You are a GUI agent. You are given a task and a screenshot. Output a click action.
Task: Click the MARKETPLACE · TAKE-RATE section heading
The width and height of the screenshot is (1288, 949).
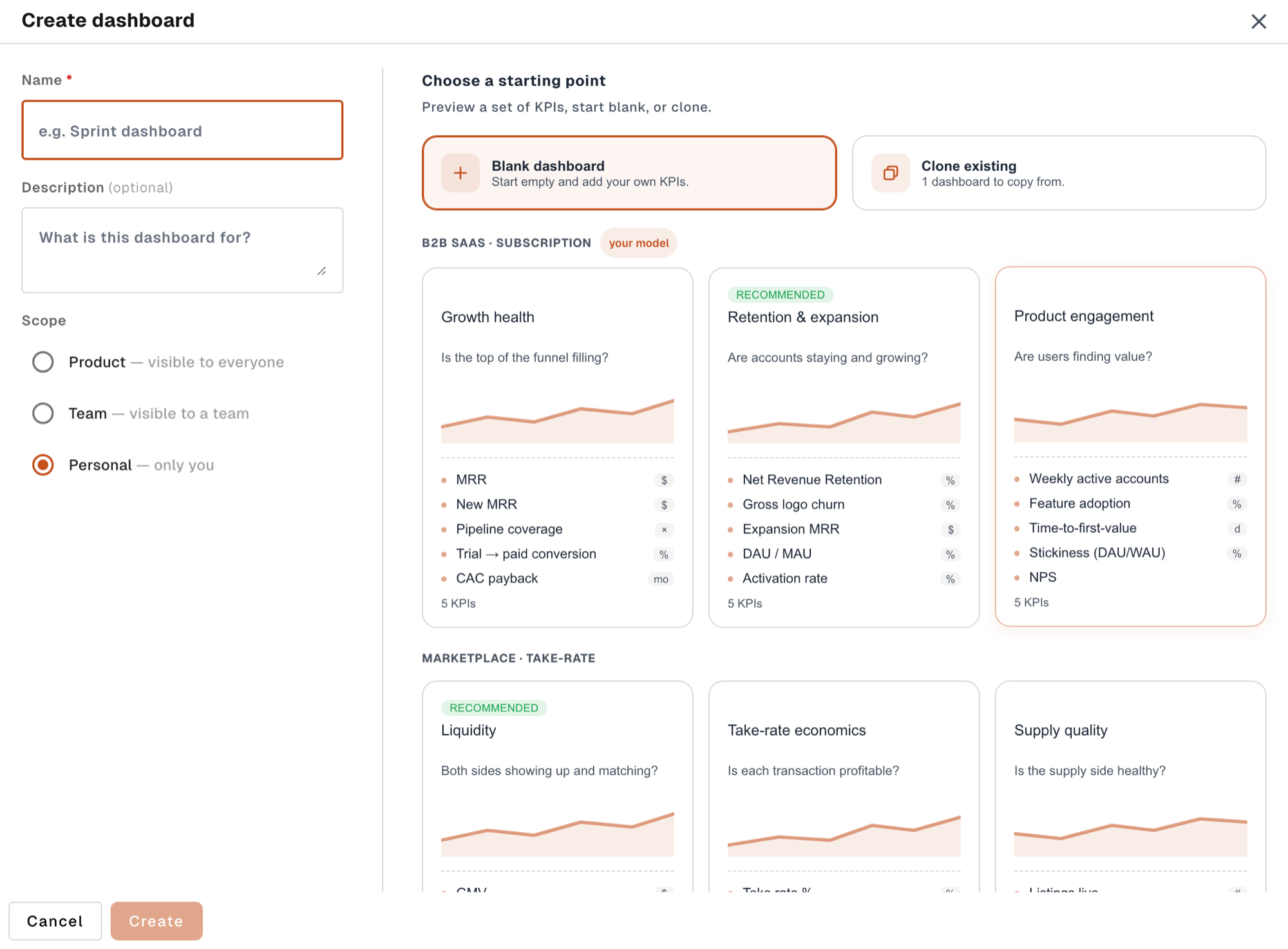click(509, 658)
